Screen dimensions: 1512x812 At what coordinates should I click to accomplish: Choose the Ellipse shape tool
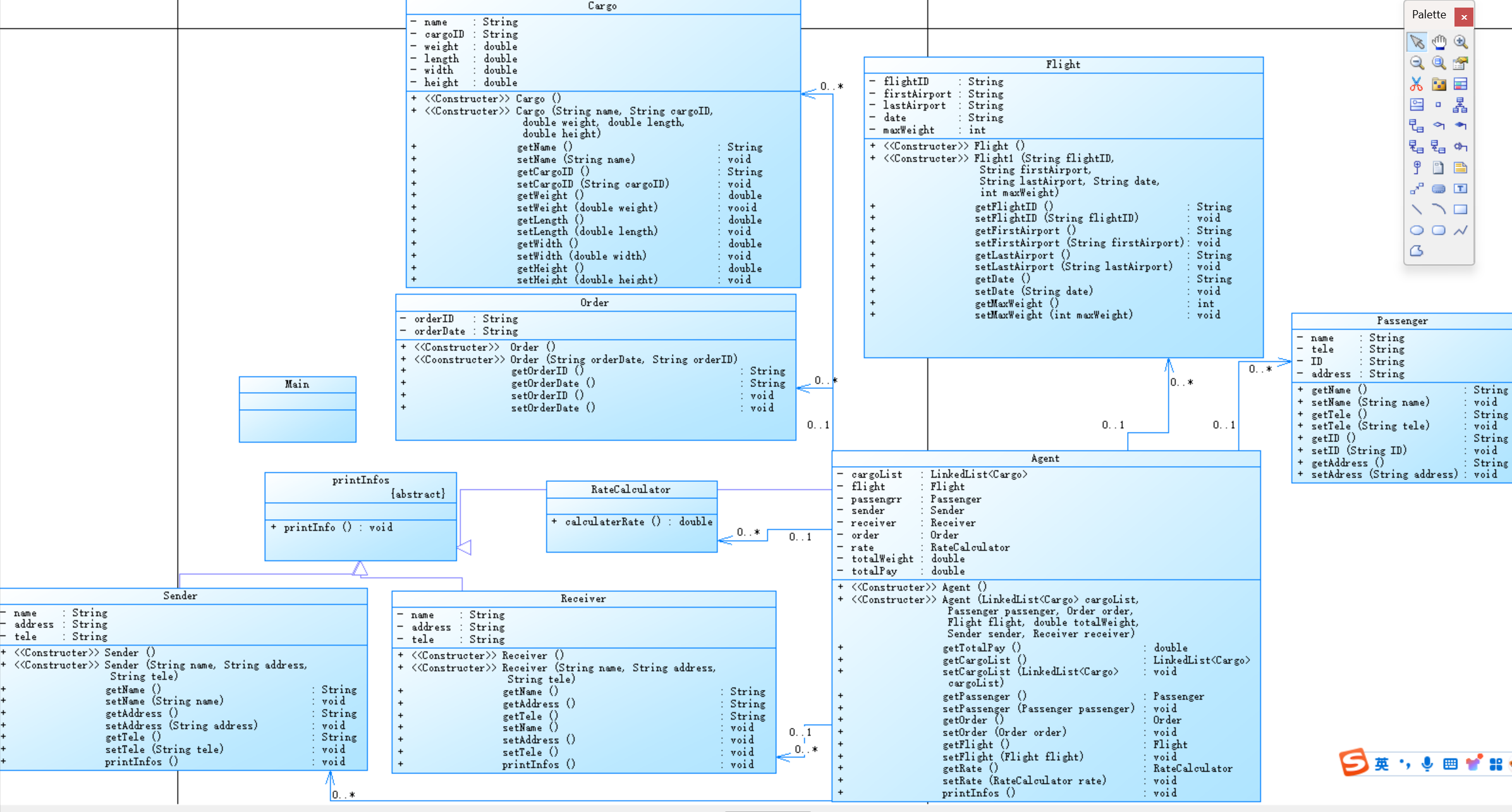[1417, 230]
